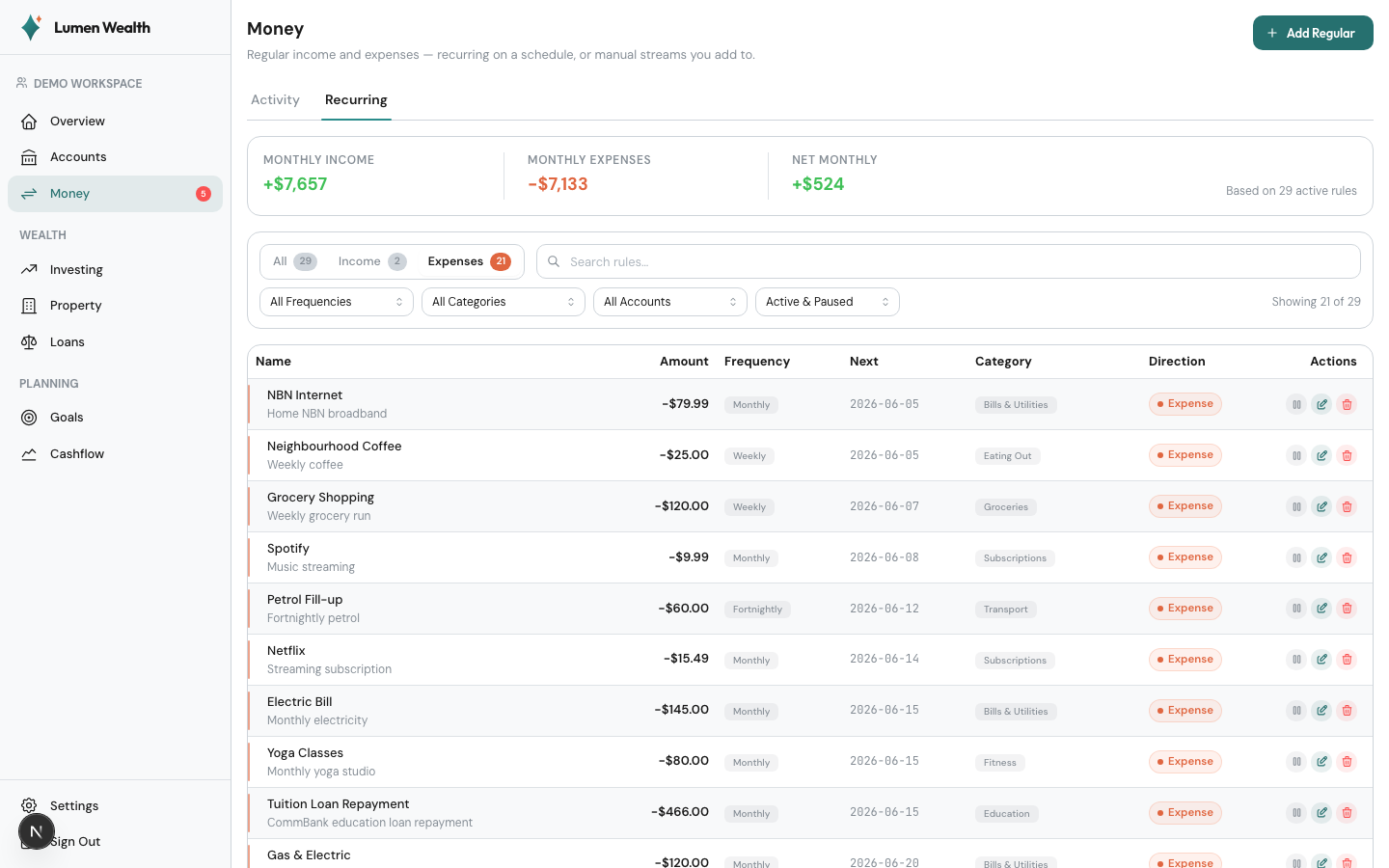Click the Bills & Utilities tag on NBN Internet

pos(1016,405)
